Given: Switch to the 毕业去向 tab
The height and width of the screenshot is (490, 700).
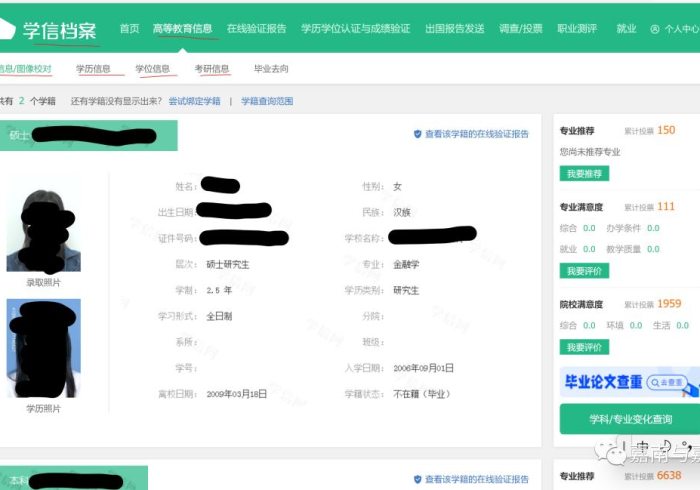Looking at the screenshot, I should [271, 69].
